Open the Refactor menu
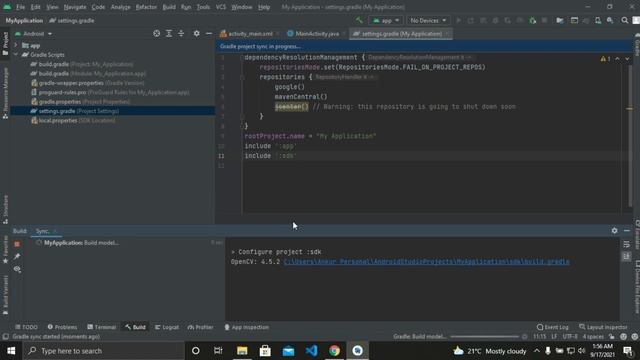This screenshot has width=640, height=360. [146, 7]
